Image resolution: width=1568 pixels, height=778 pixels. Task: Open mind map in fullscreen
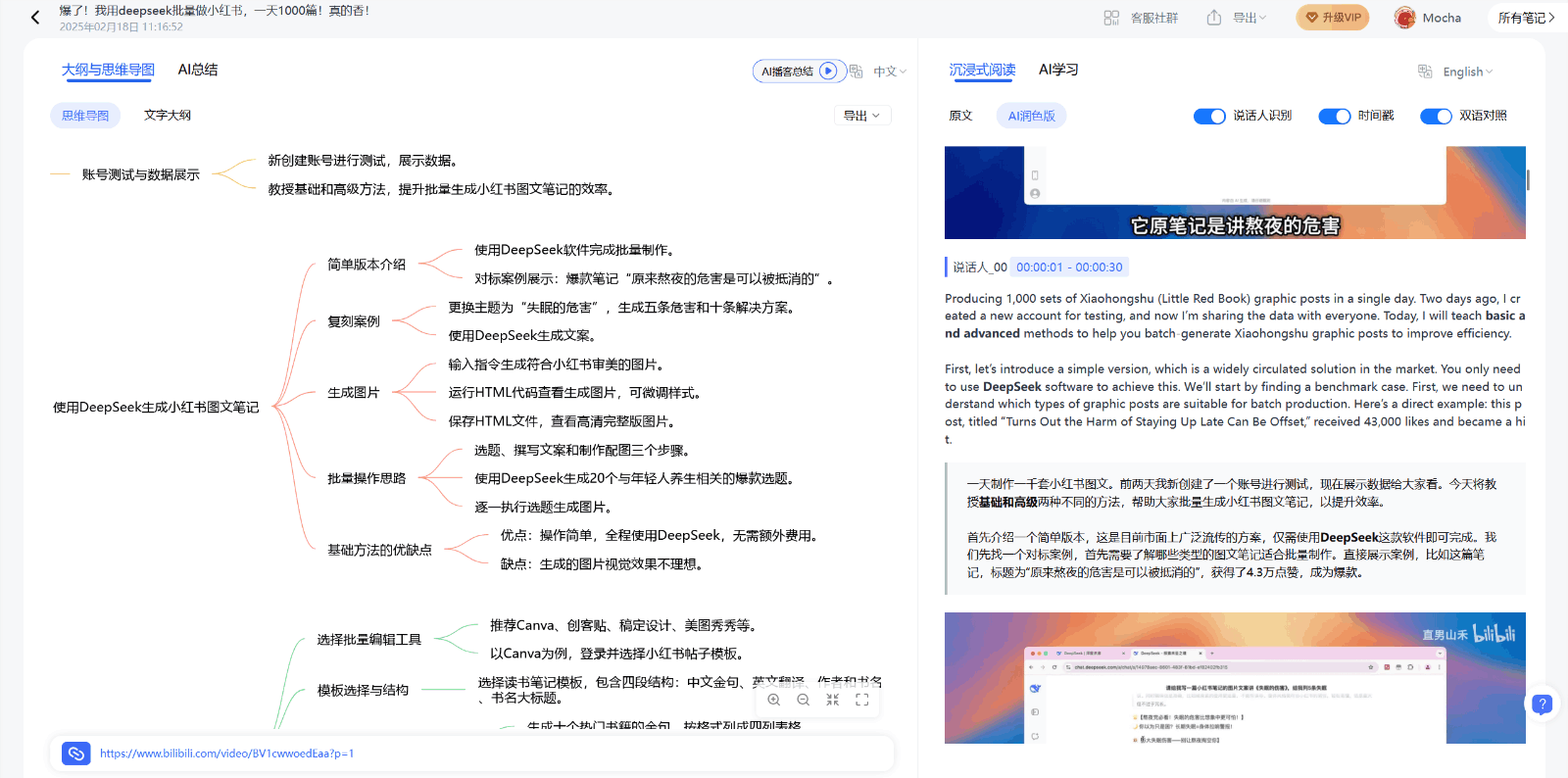(862, 700)
